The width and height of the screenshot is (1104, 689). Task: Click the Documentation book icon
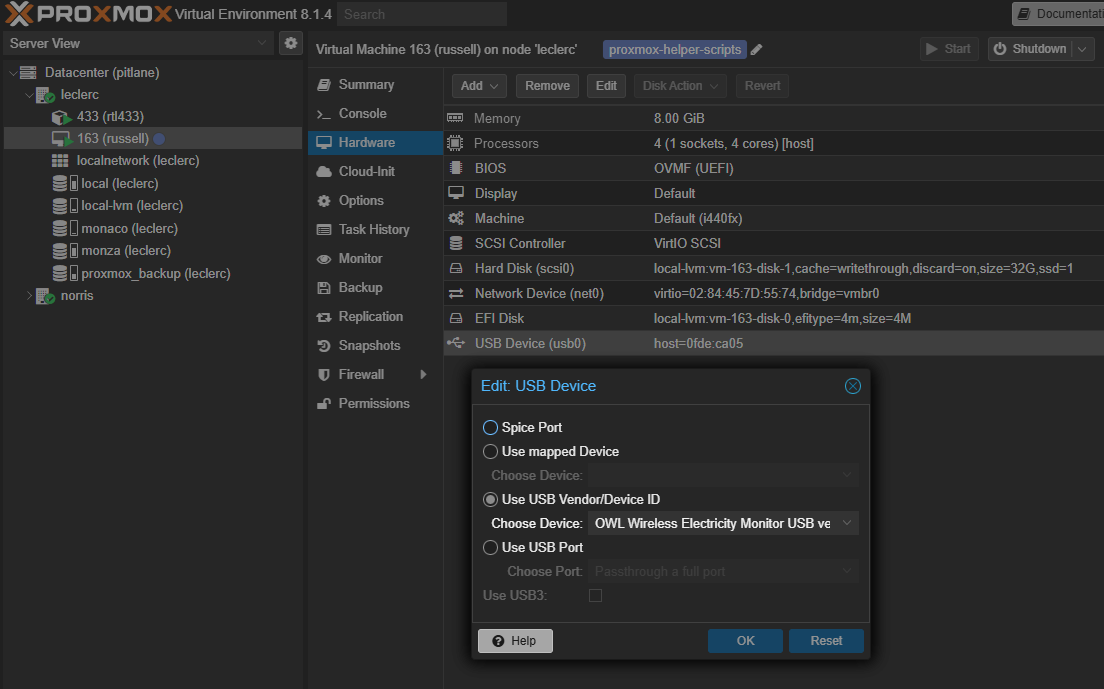pos(1024,14)
